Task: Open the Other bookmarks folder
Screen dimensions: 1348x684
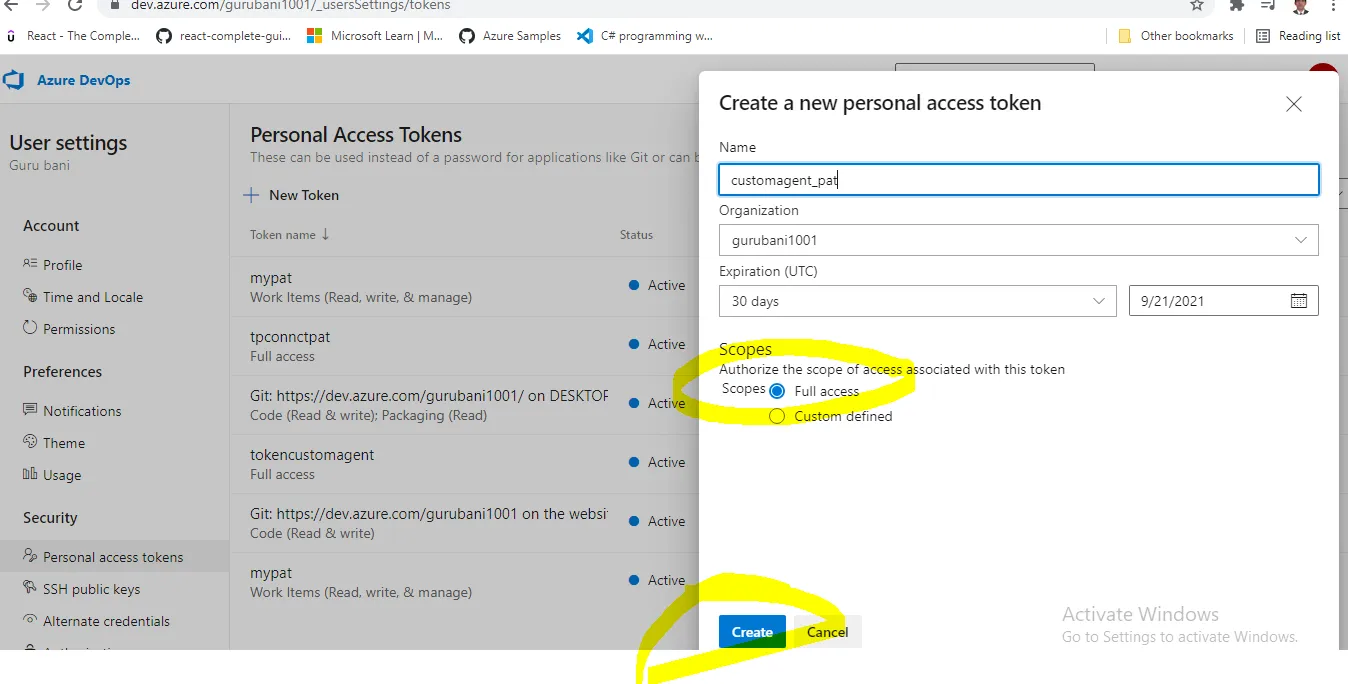Action: tap(1176, 36)
